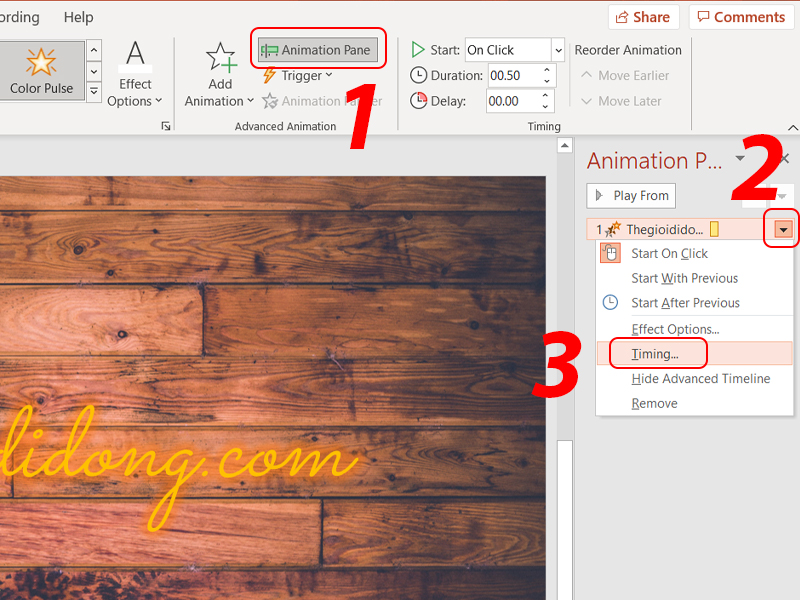Click Move Later in Reorder Animation
Viewport: 800px width, 600px height.
[x=620, y=101]
